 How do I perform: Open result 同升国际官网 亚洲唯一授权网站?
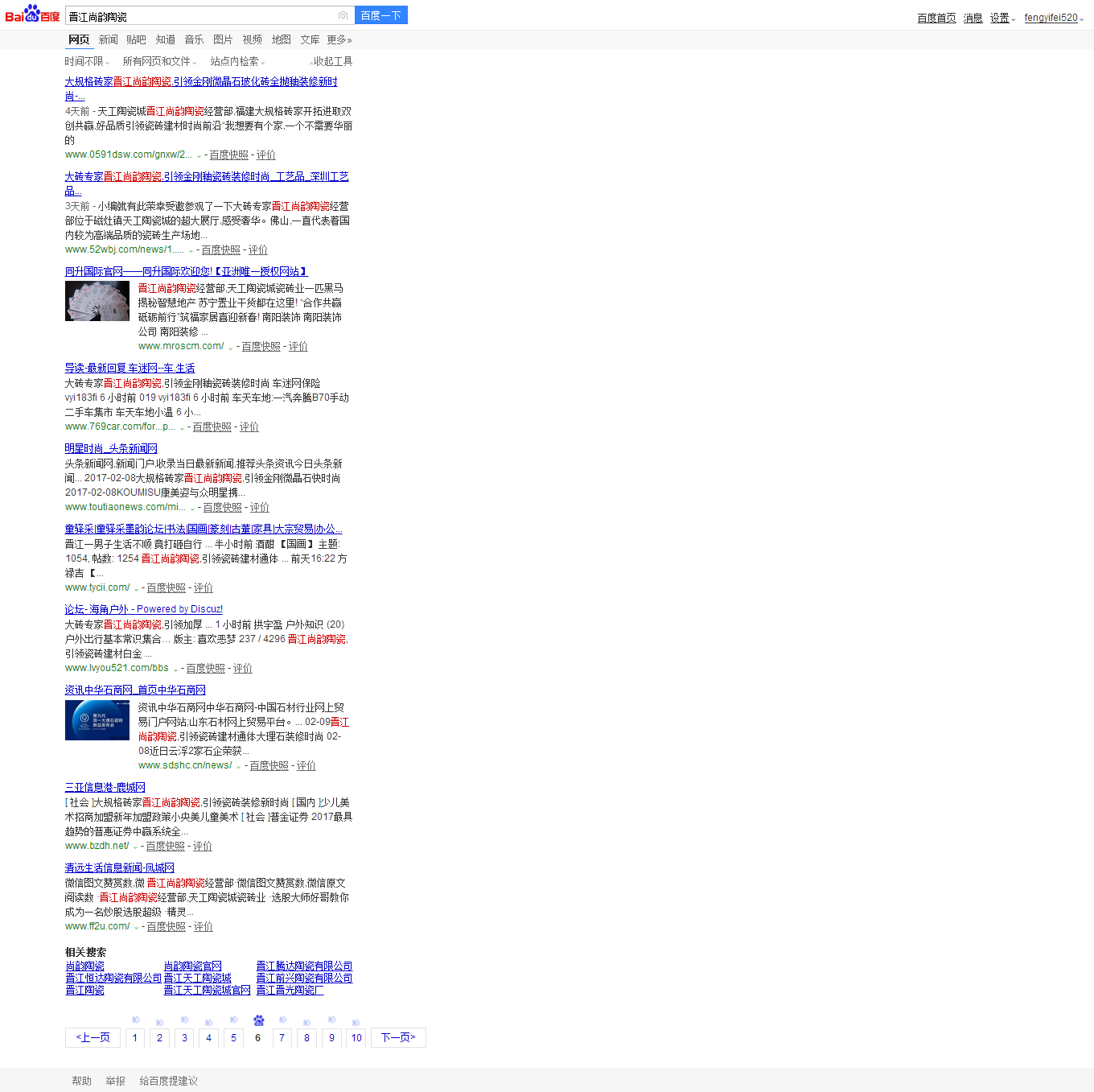click(x=187, y=272)
